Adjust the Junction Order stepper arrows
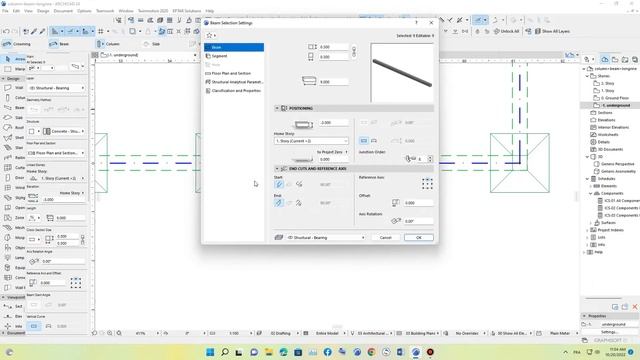The height and width of the screenshot is (360, 640). [x=430, y=159]
